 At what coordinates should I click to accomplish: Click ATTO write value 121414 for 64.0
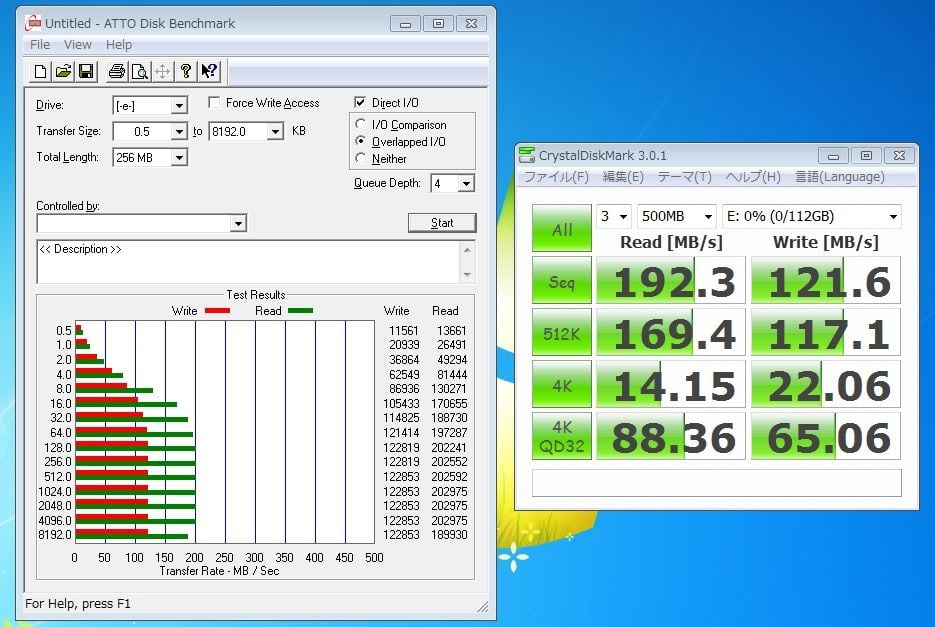(401, 433)
